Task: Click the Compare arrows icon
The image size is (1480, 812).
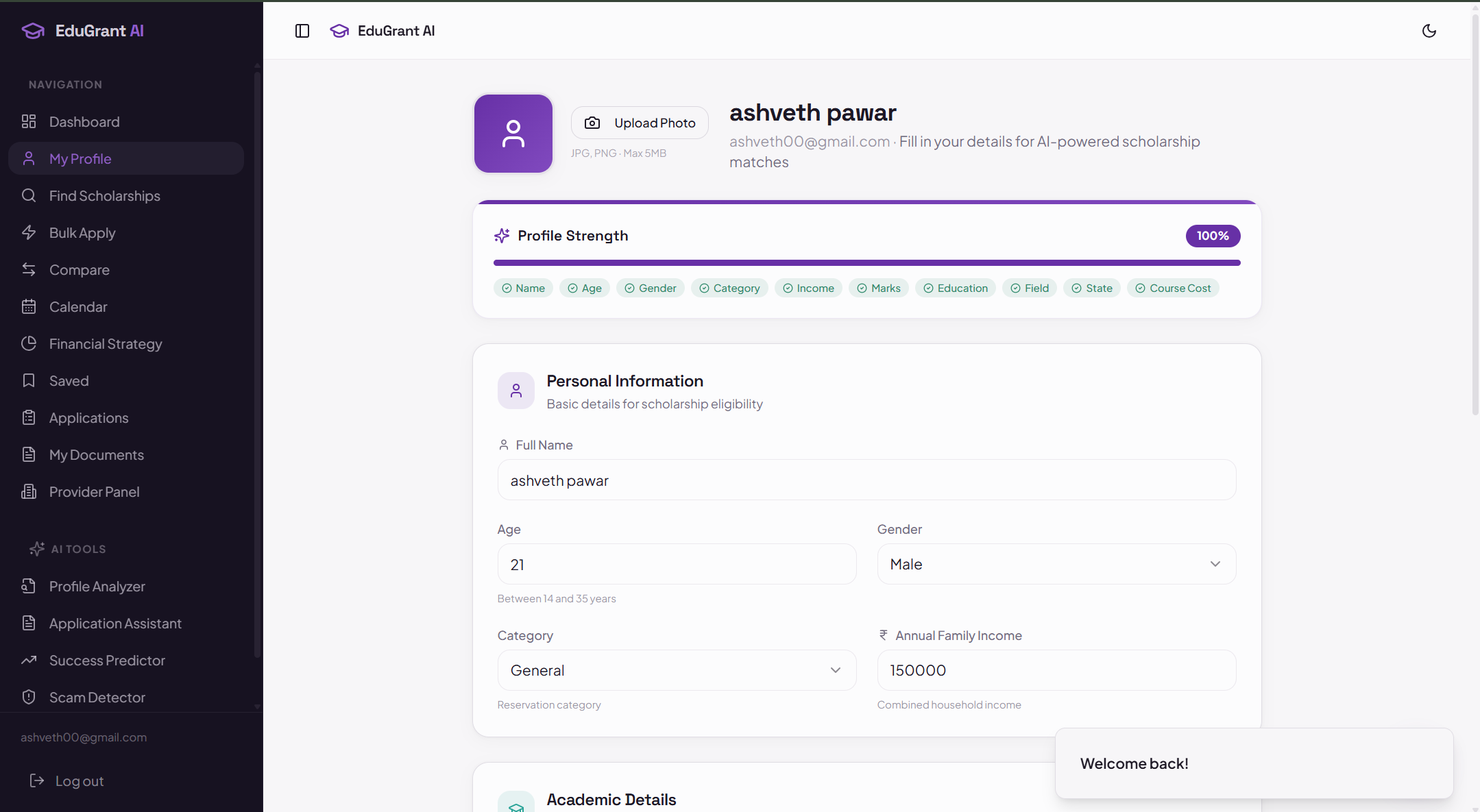Action: click(x=29, y=269)
